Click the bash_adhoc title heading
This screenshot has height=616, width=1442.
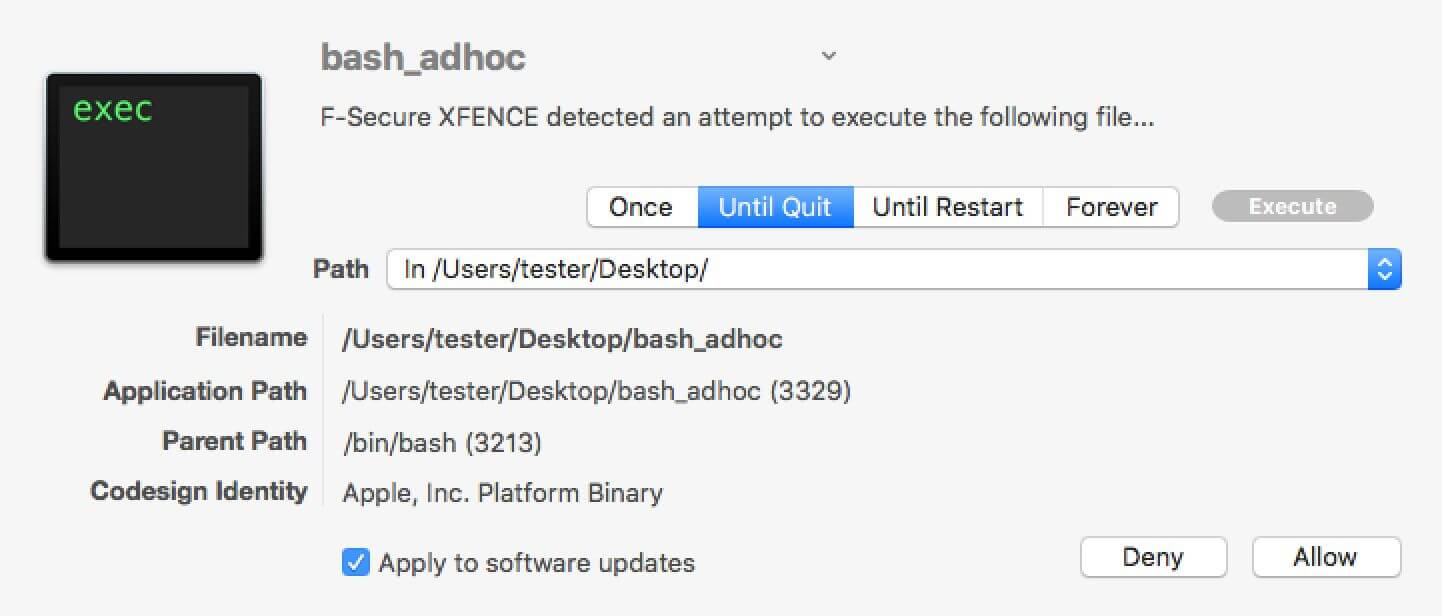click(x=423, y=57)
